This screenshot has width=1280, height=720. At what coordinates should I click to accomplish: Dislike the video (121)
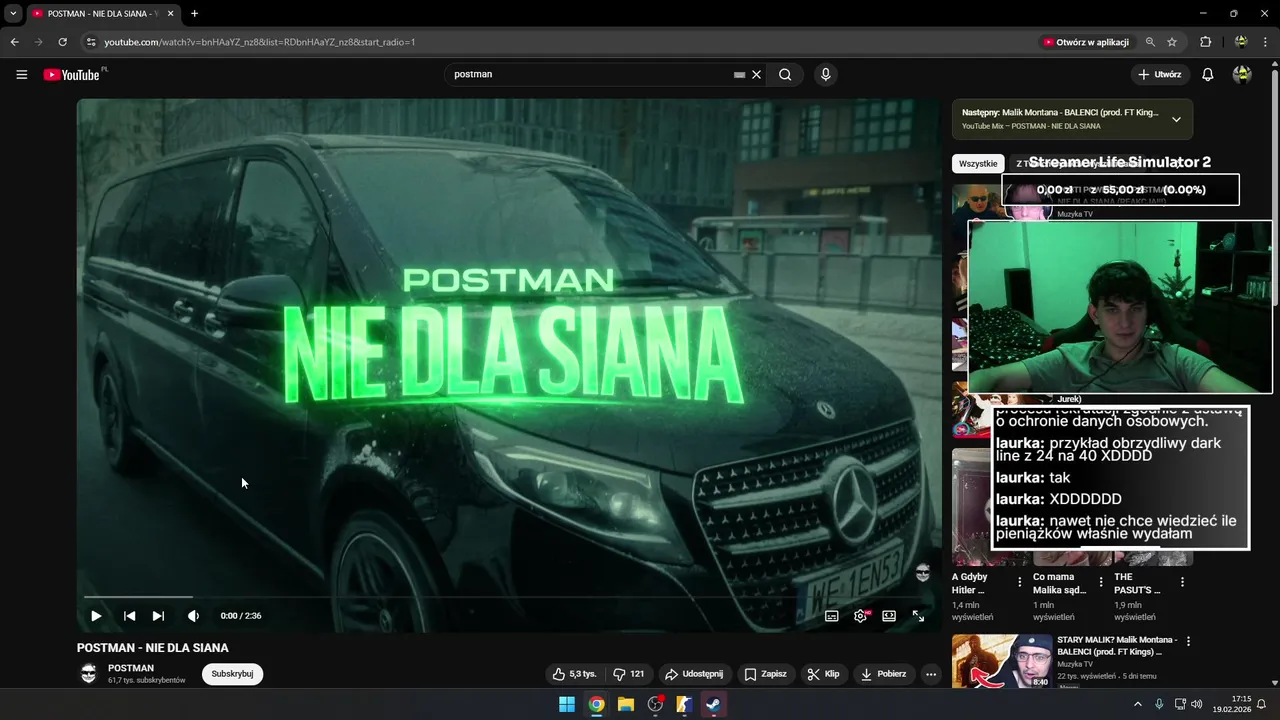coord(629,674)
